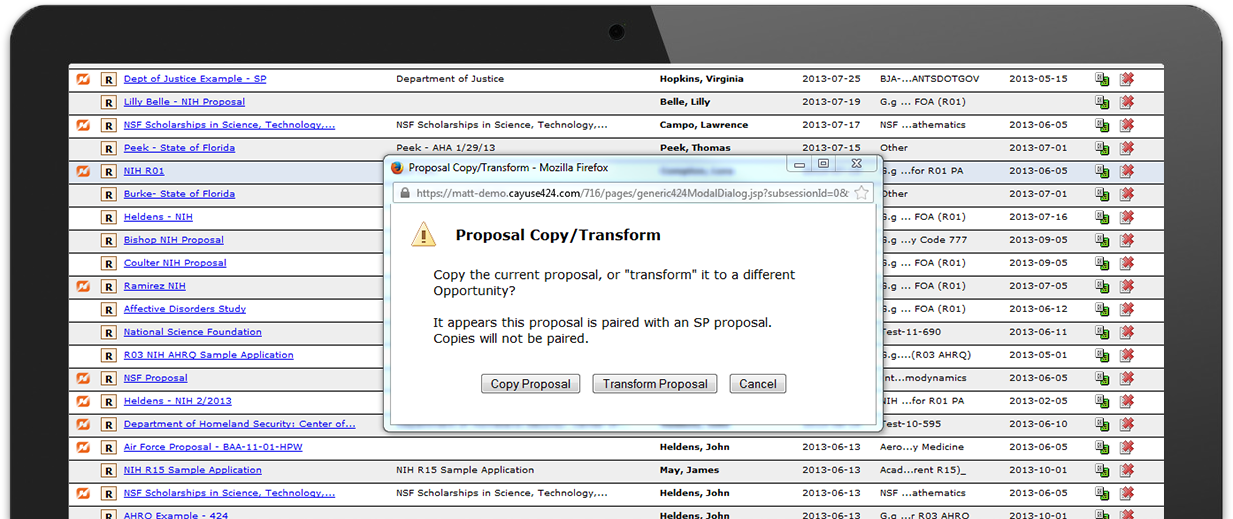Click copy icon in the NIH R01 row

coord(1102,171)
